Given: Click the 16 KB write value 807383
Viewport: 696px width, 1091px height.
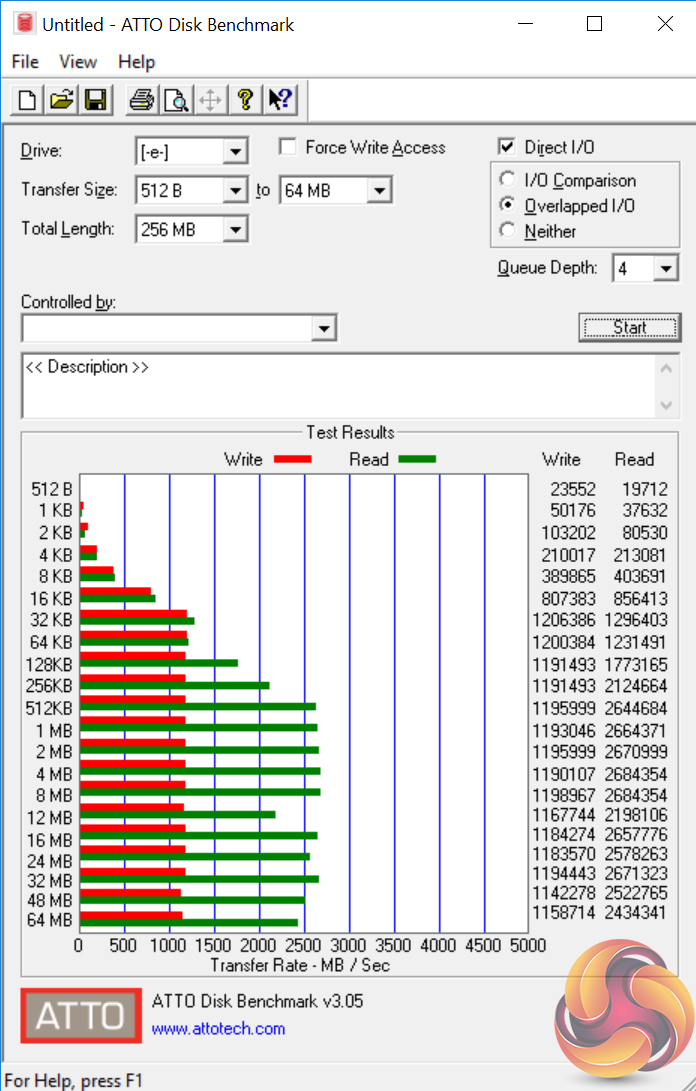Looking at the screenshot, I should coord(569,598).
